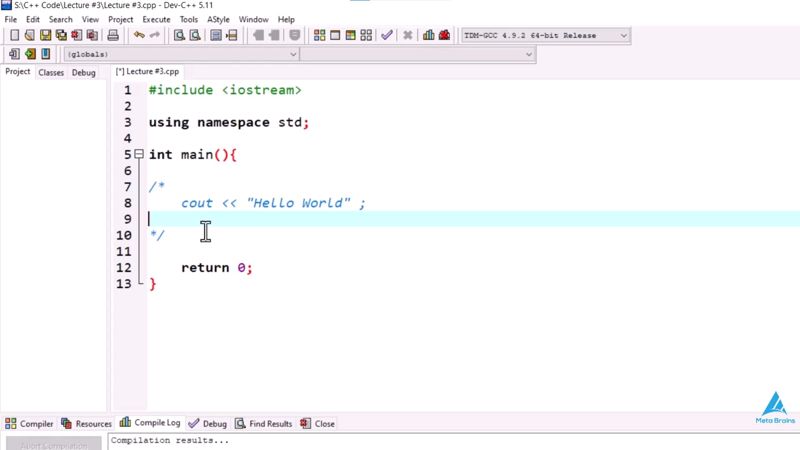Open the Edit menu
The height and width of the screenshot is (450, 800).
coord(33,19)
